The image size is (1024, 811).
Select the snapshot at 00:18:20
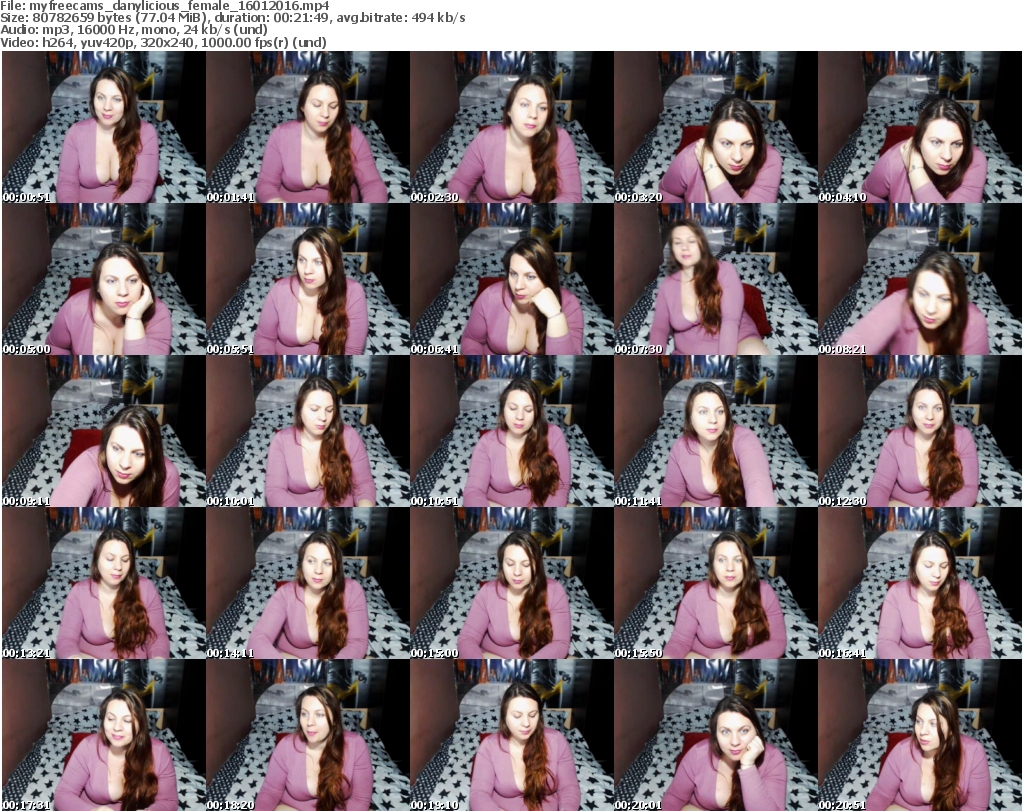tap(308, 735)
